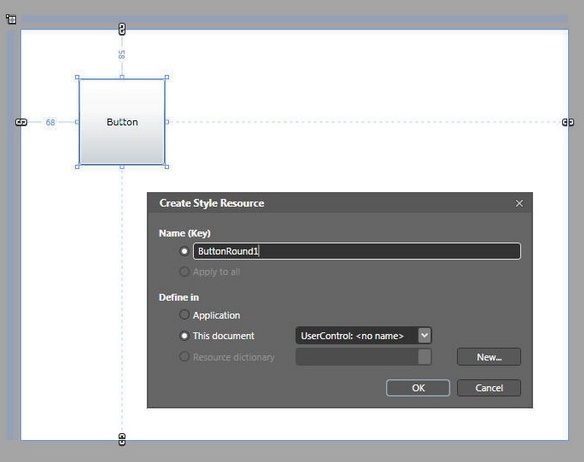
Task: Click the New... resource dictionary button
Action: click(489, 357)
